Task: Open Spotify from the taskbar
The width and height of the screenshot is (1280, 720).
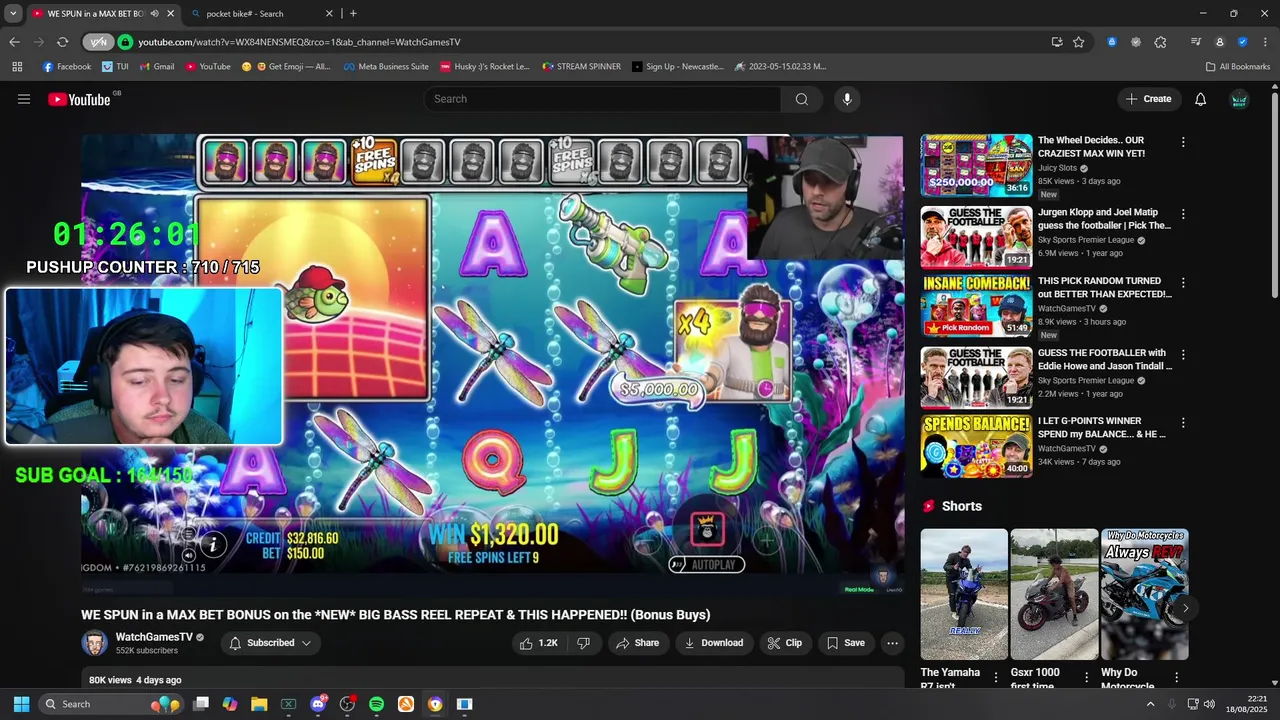Action: (x=376, y=704)
